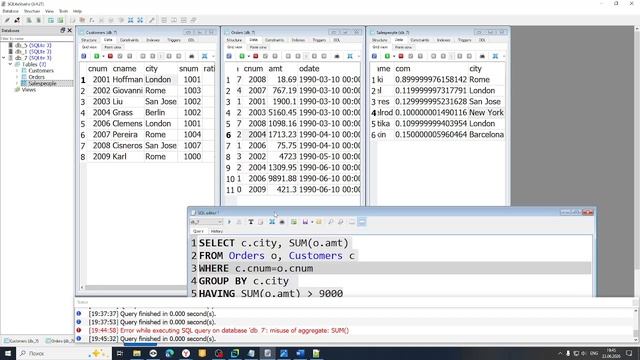
Task: Delete selected row in the Salespeople window
Action: pyautogui.click(x=401, y=56)
